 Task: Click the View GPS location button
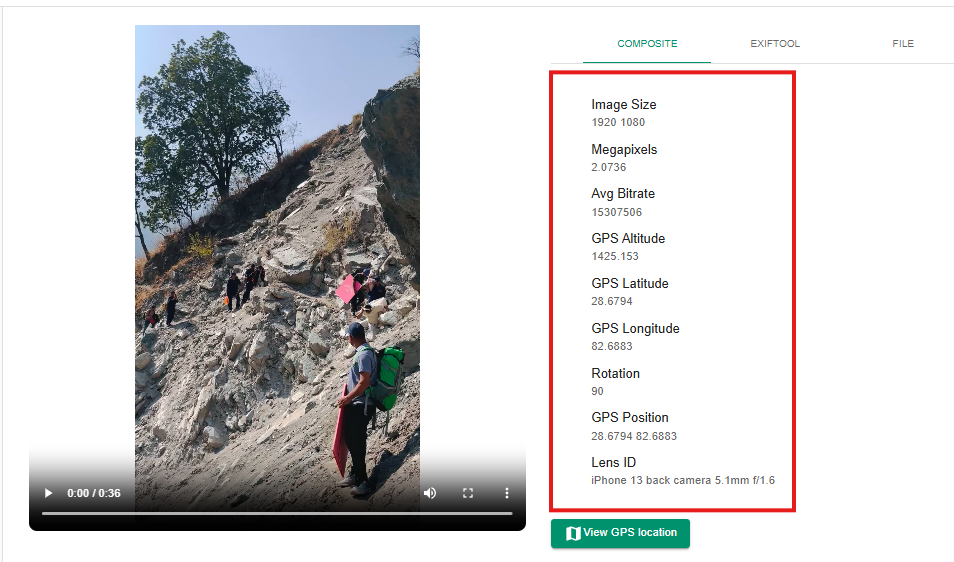pos(620,533)
